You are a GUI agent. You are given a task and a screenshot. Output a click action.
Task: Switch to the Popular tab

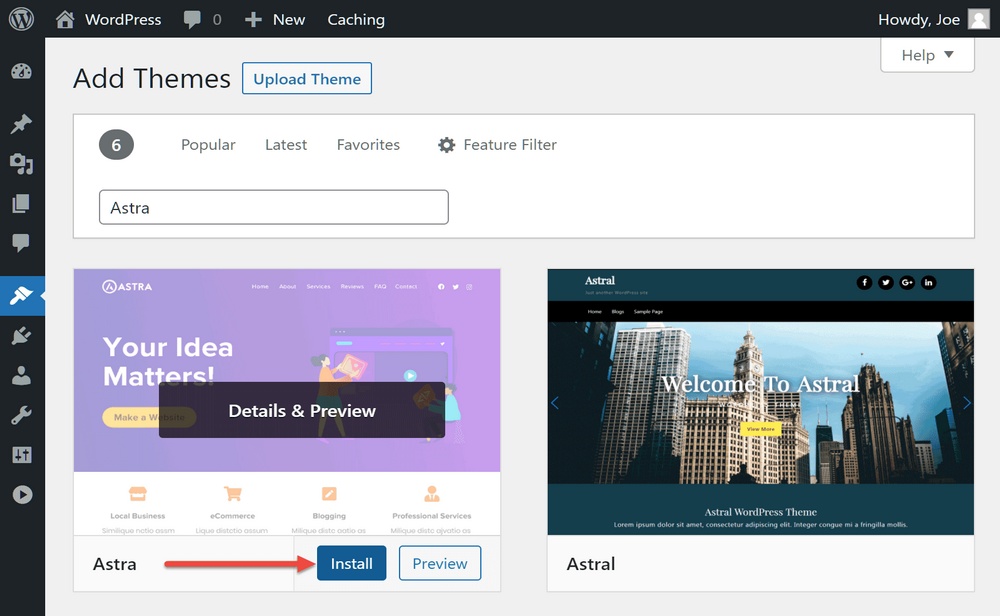pyautogui.click(x=208, y=145)
